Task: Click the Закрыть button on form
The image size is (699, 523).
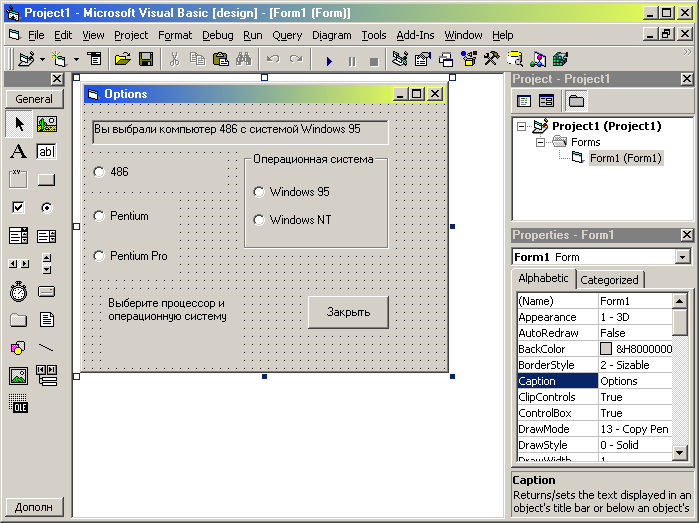Action: tap(348, 312)
